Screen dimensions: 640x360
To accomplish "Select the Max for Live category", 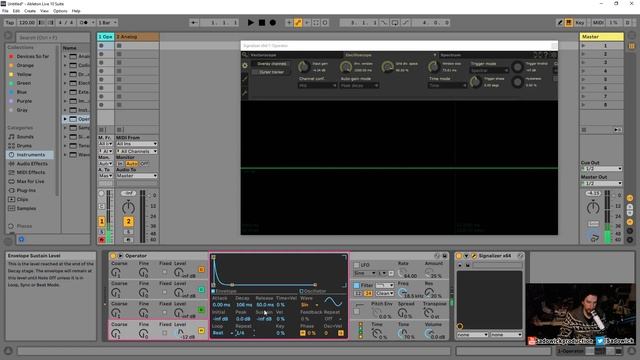I will click(30, 181).
